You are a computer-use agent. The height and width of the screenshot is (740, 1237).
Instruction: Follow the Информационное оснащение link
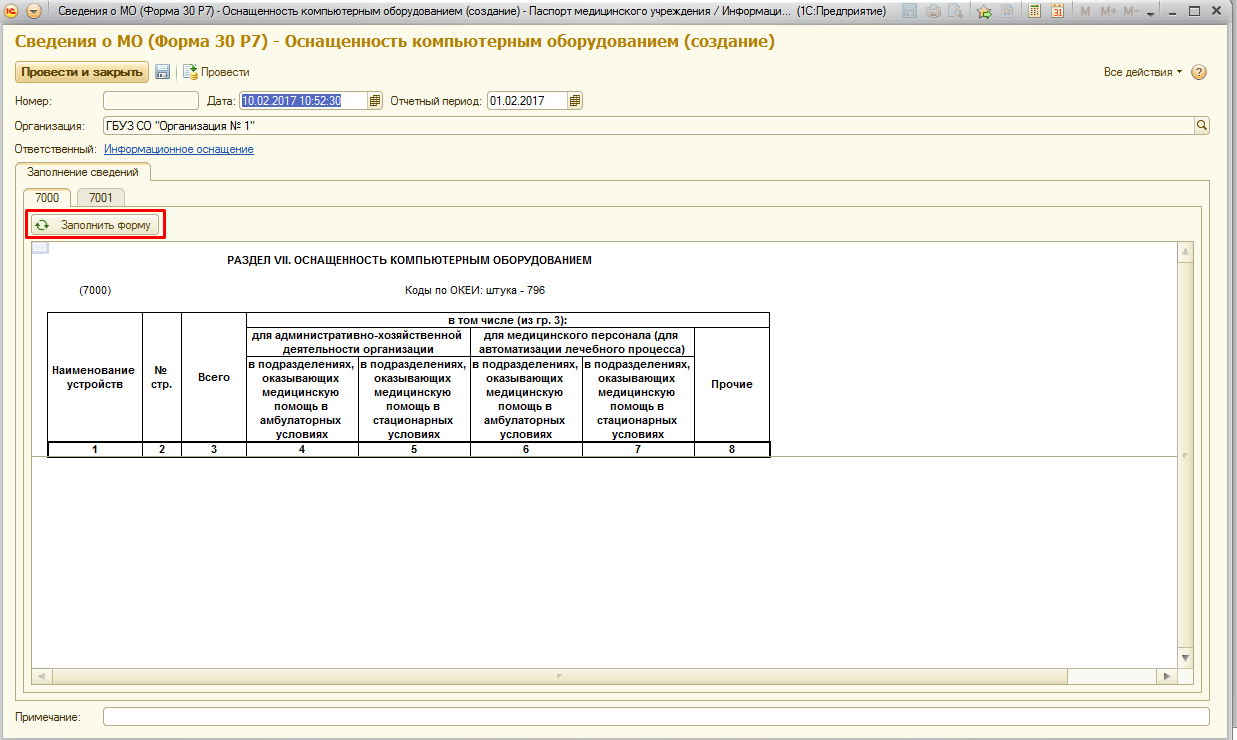click(178, 149)
